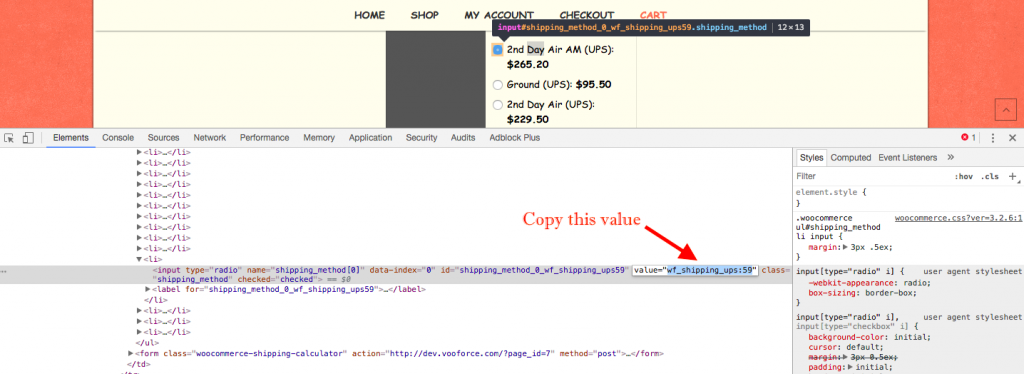1024x374 pixels.
Task: Select 2nd Day Air AM (UPS) radio
Action: [x=498, y=50]
